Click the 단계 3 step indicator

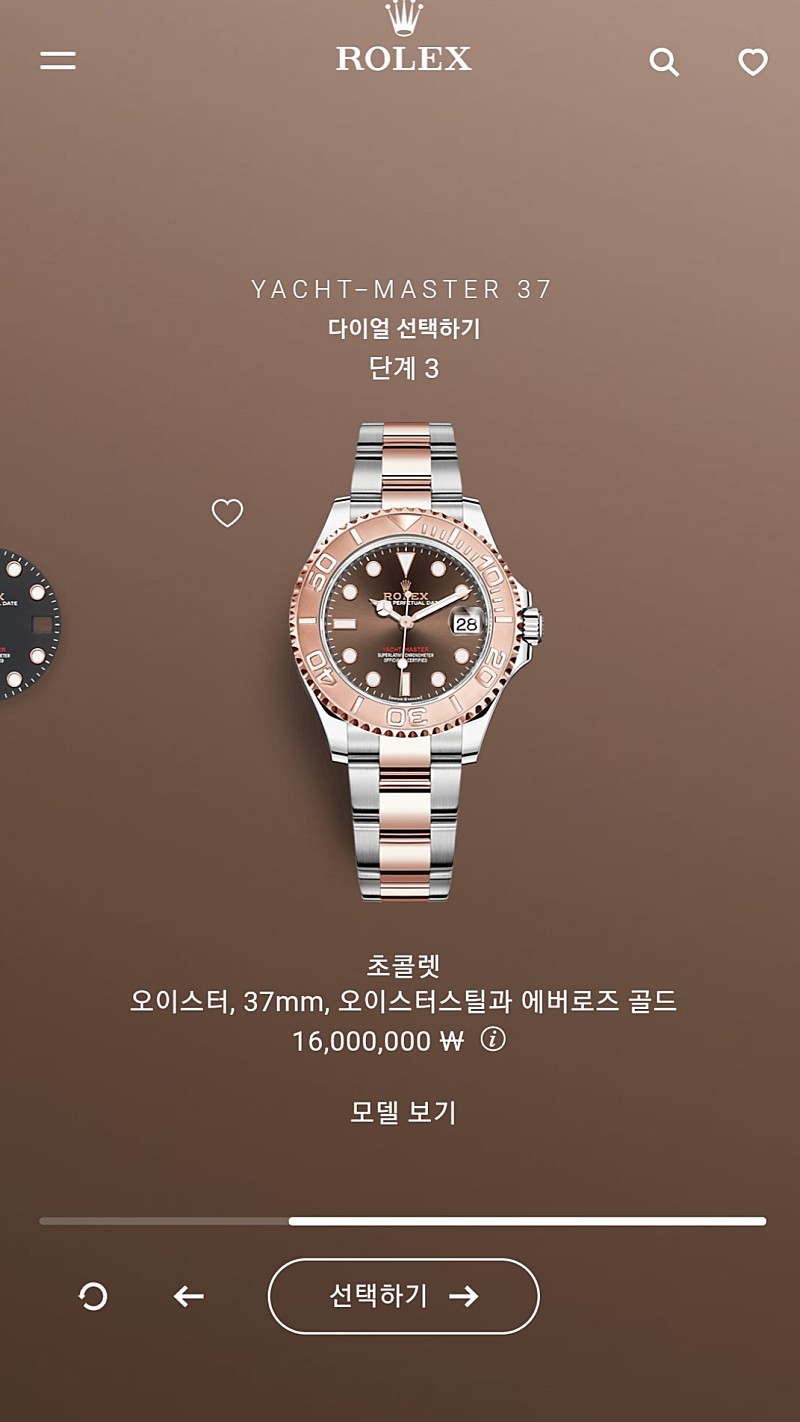404,368
